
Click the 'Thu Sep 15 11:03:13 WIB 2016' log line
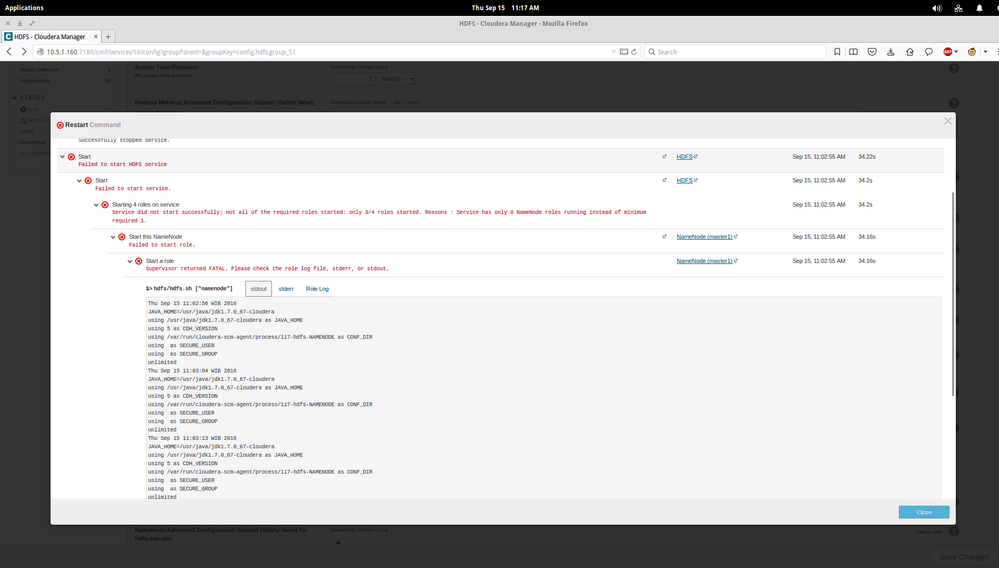[192, 439]
